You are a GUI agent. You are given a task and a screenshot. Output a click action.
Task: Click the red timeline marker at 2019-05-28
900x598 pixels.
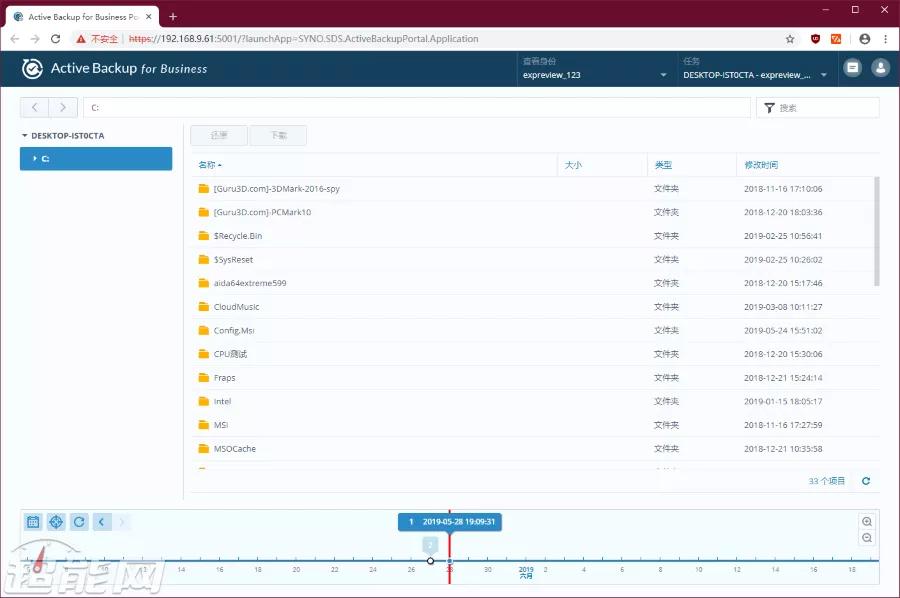point(449,560)
